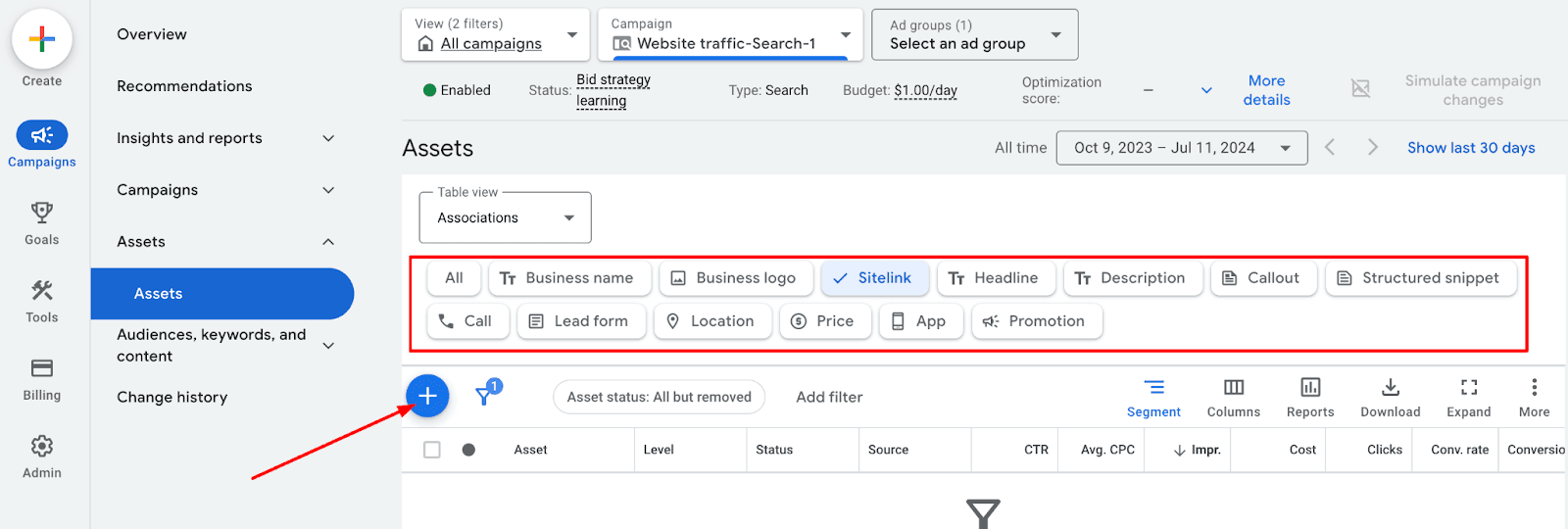The height and width of the screenshot is (529, 1568).
Task: Click the Simulate campaign changes icon
Action: coord(1361,89)
